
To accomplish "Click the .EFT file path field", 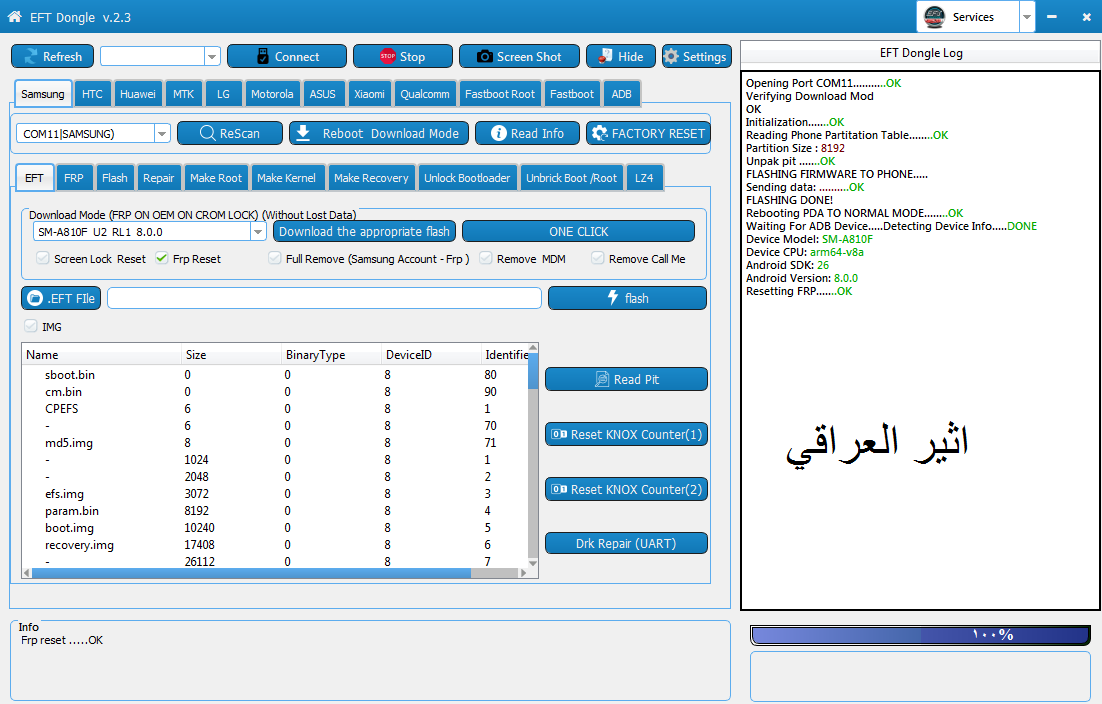I will point(324,298).
